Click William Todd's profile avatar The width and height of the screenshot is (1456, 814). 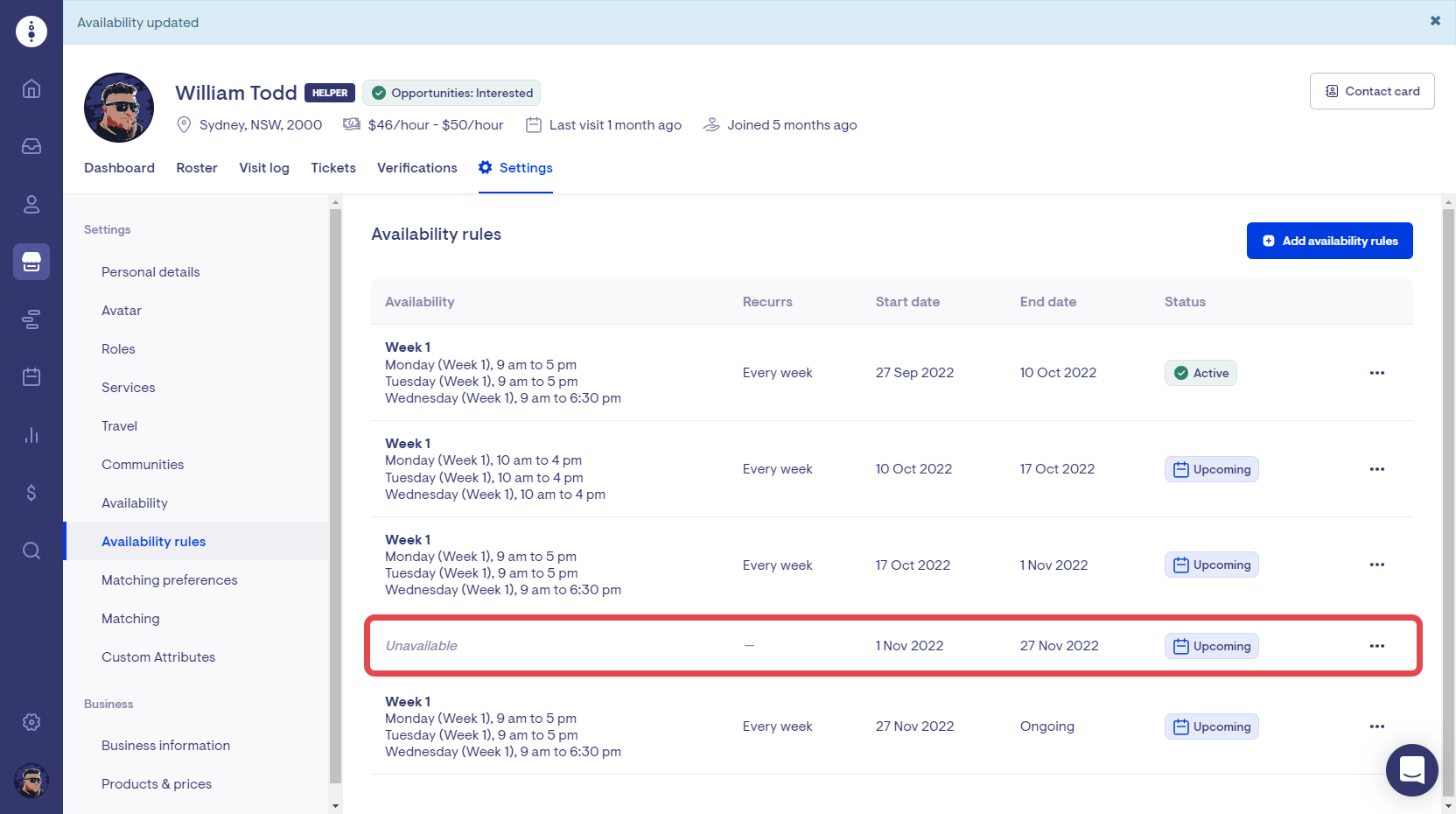(x=119, y=108)
